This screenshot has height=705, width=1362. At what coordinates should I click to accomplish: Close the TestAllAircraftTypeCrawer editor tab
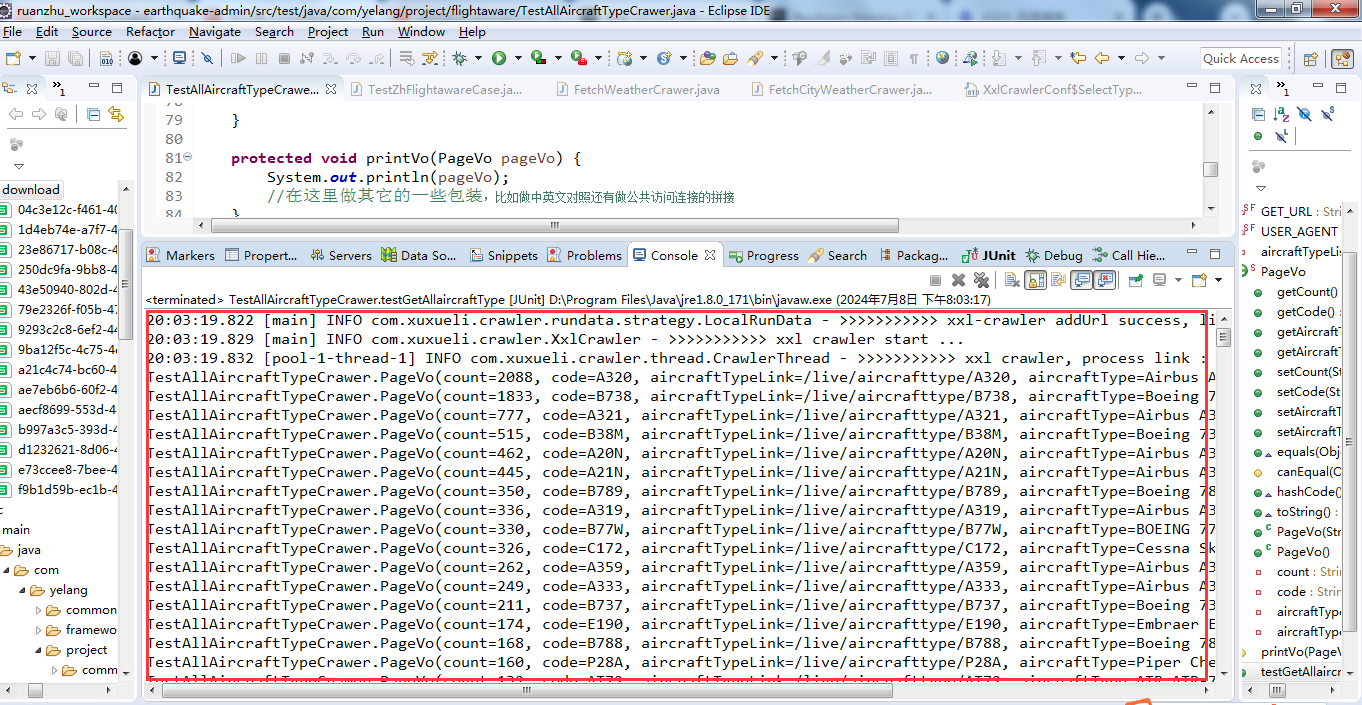coord(331,89)
